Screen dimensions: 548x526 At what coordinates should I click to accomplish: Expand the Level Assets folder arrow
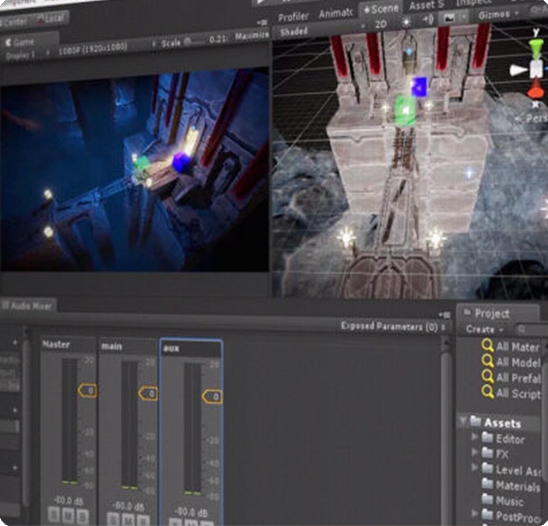point(474,467)
